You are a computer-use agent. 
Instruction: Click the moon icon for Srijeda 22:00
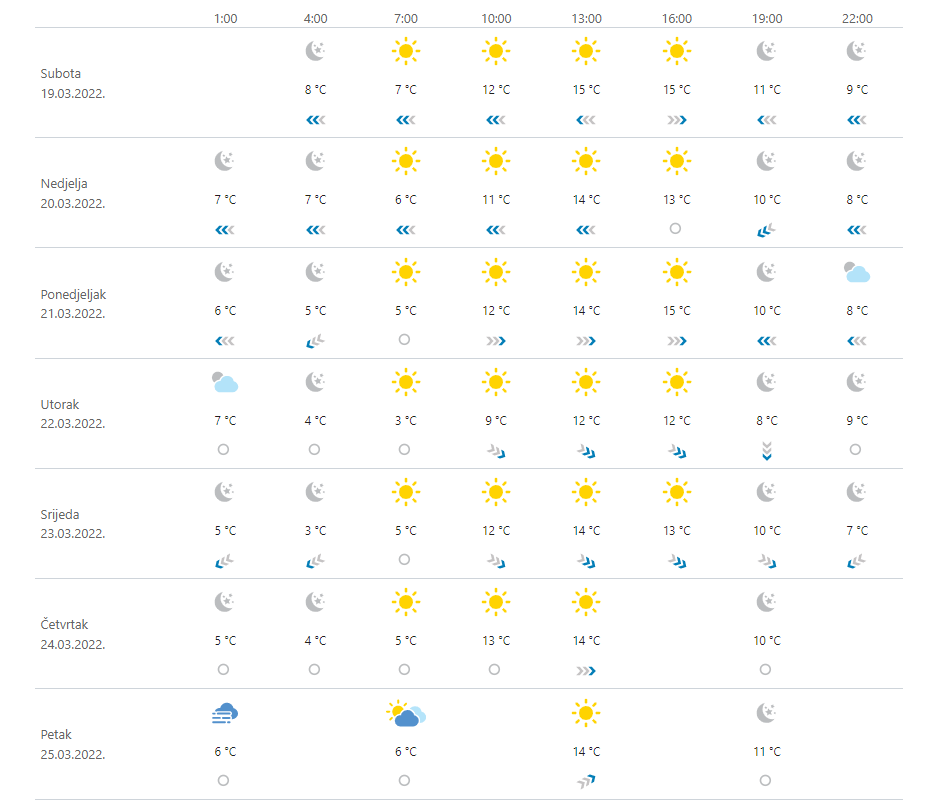click(x=857, y=492)
